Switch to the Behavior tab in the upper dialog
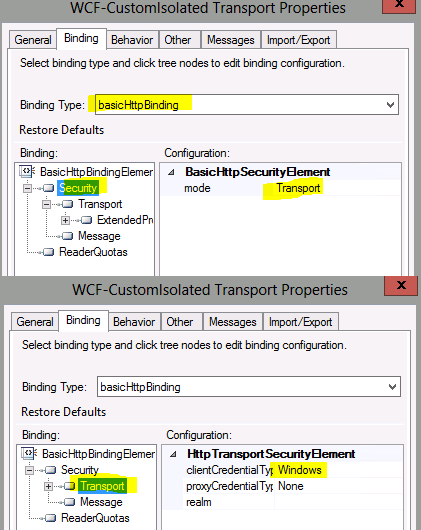The image size is (421, 530). [x=132, y=40]
